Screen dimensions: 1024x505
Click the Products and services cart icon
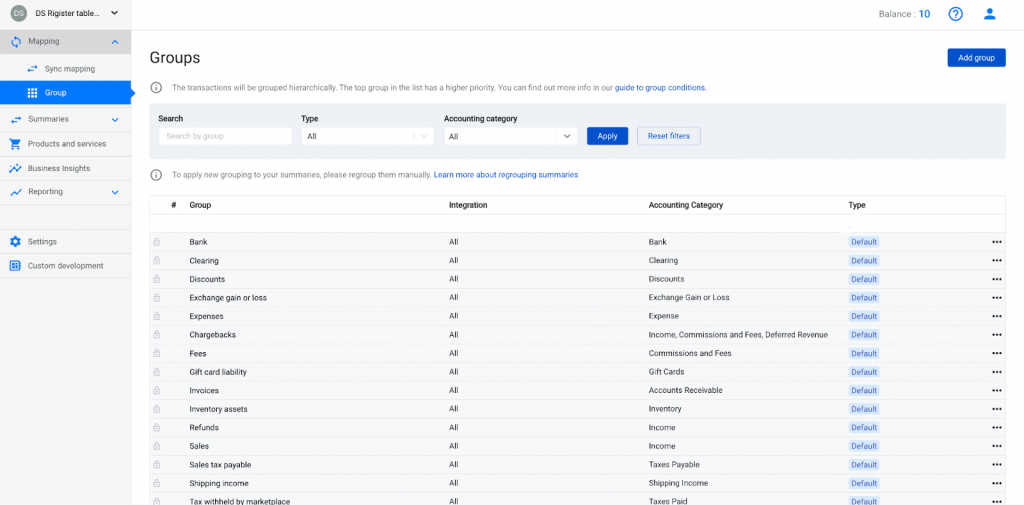16,144
